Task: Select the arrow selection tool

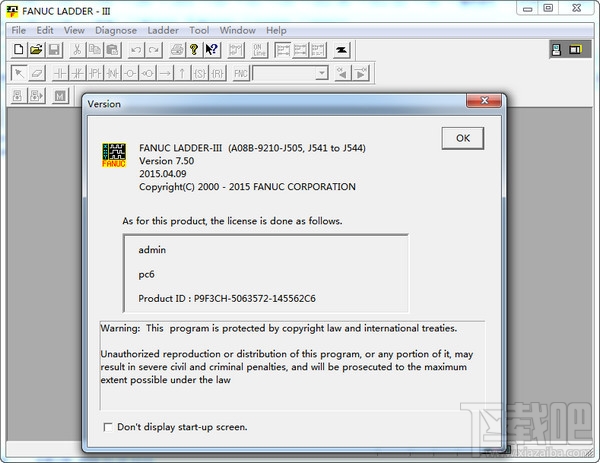Action: (x=19, y=73)
